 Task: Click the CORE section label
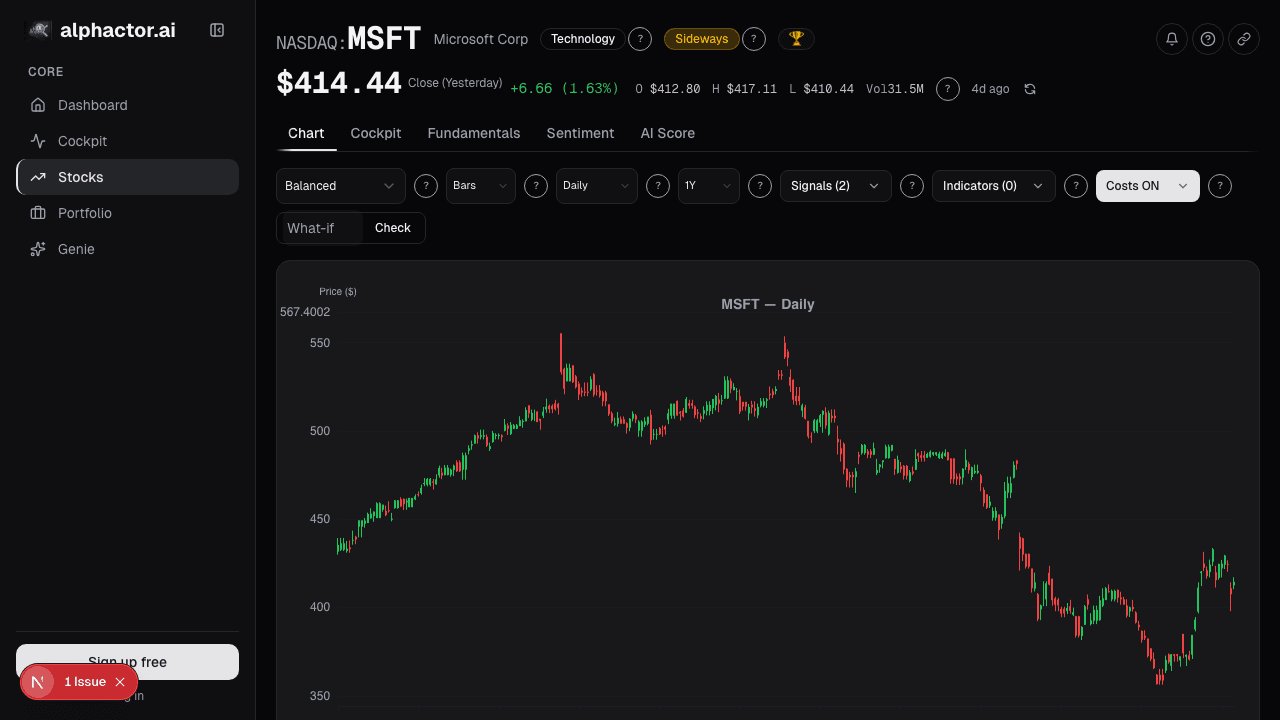(46, 72)
